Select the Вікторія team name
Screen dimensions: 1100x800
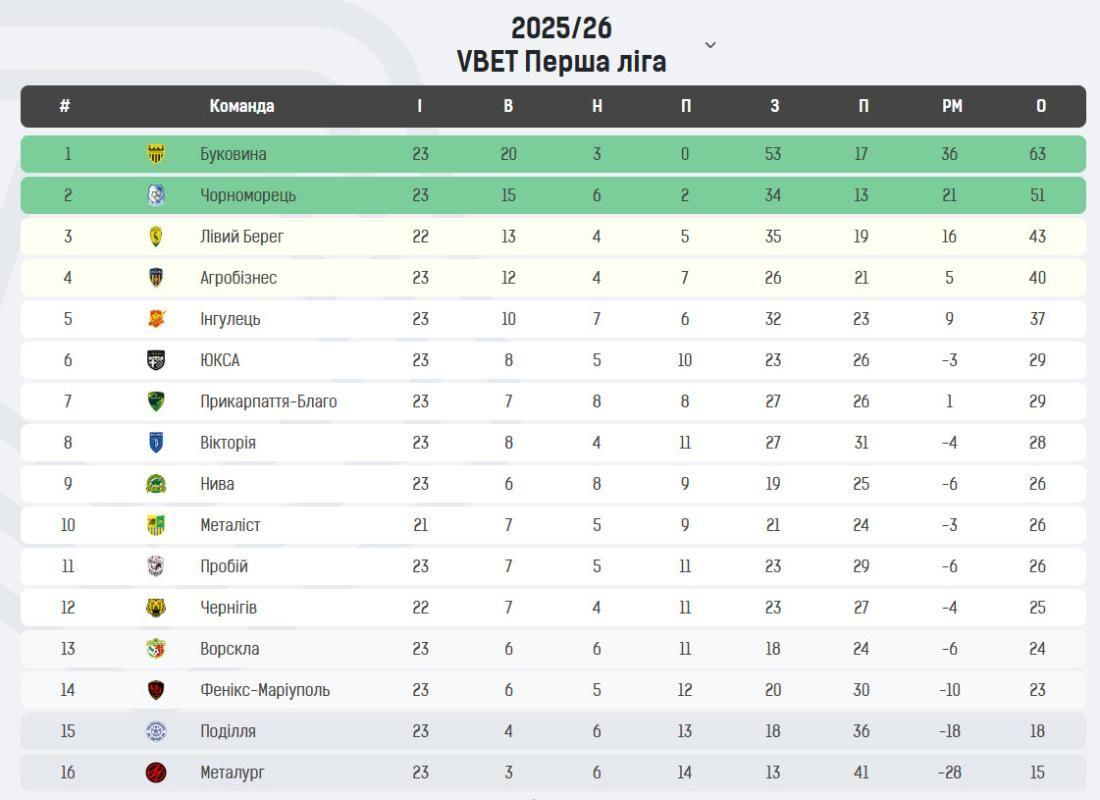pyautogui.click(x=228, y=443)
